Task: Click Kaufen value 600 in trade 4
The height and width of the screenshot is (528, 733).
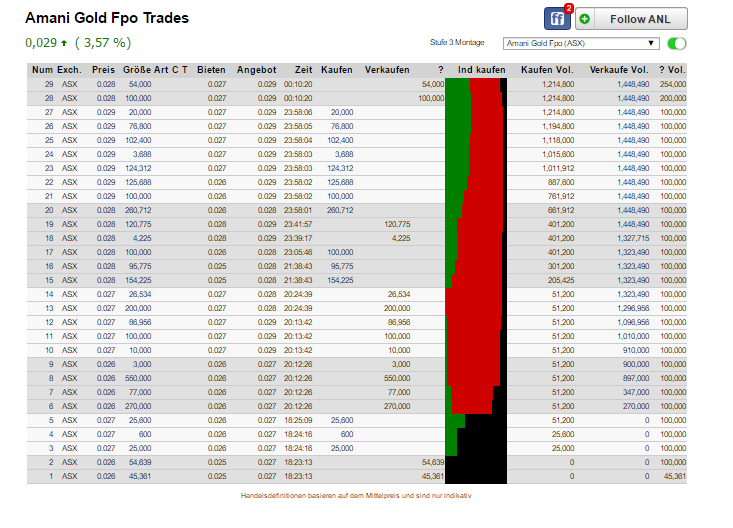Action: [347, 434]
